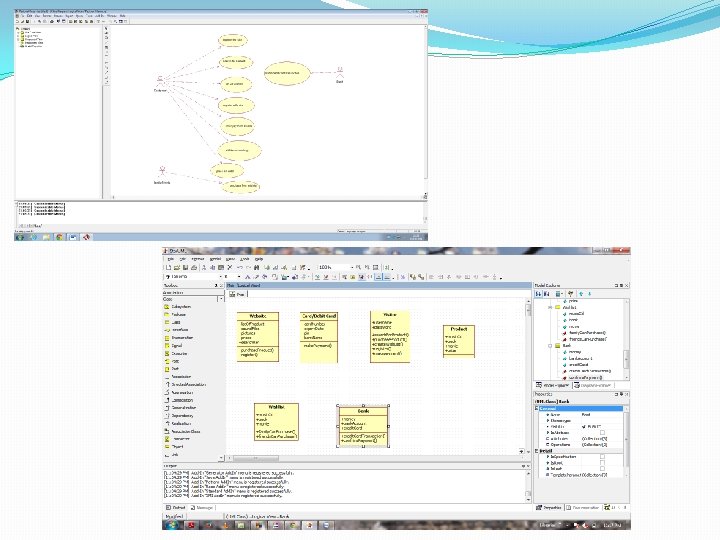Open the Help menu in Rational Rose window
720x540 pixels.
(123, 16)
